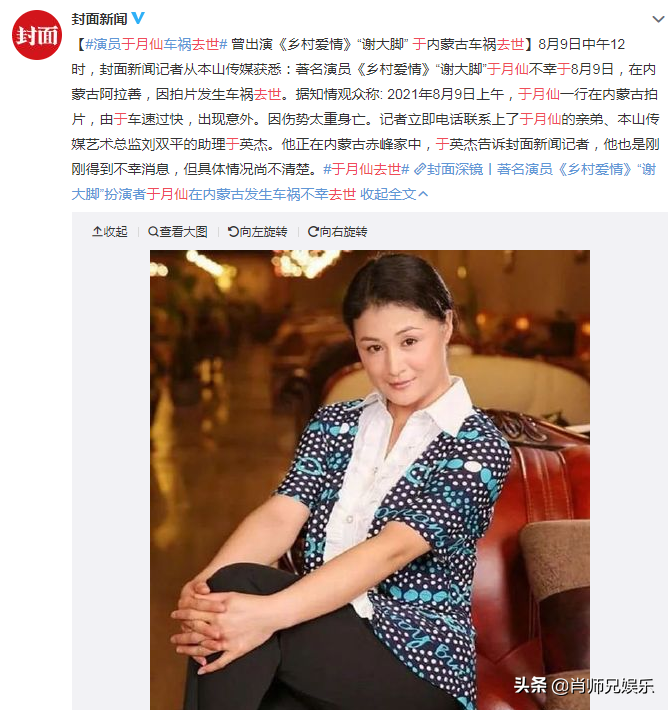Click the up chevron after 收起全文
This screenshot has height=710, width=670.
click(423, 194)
